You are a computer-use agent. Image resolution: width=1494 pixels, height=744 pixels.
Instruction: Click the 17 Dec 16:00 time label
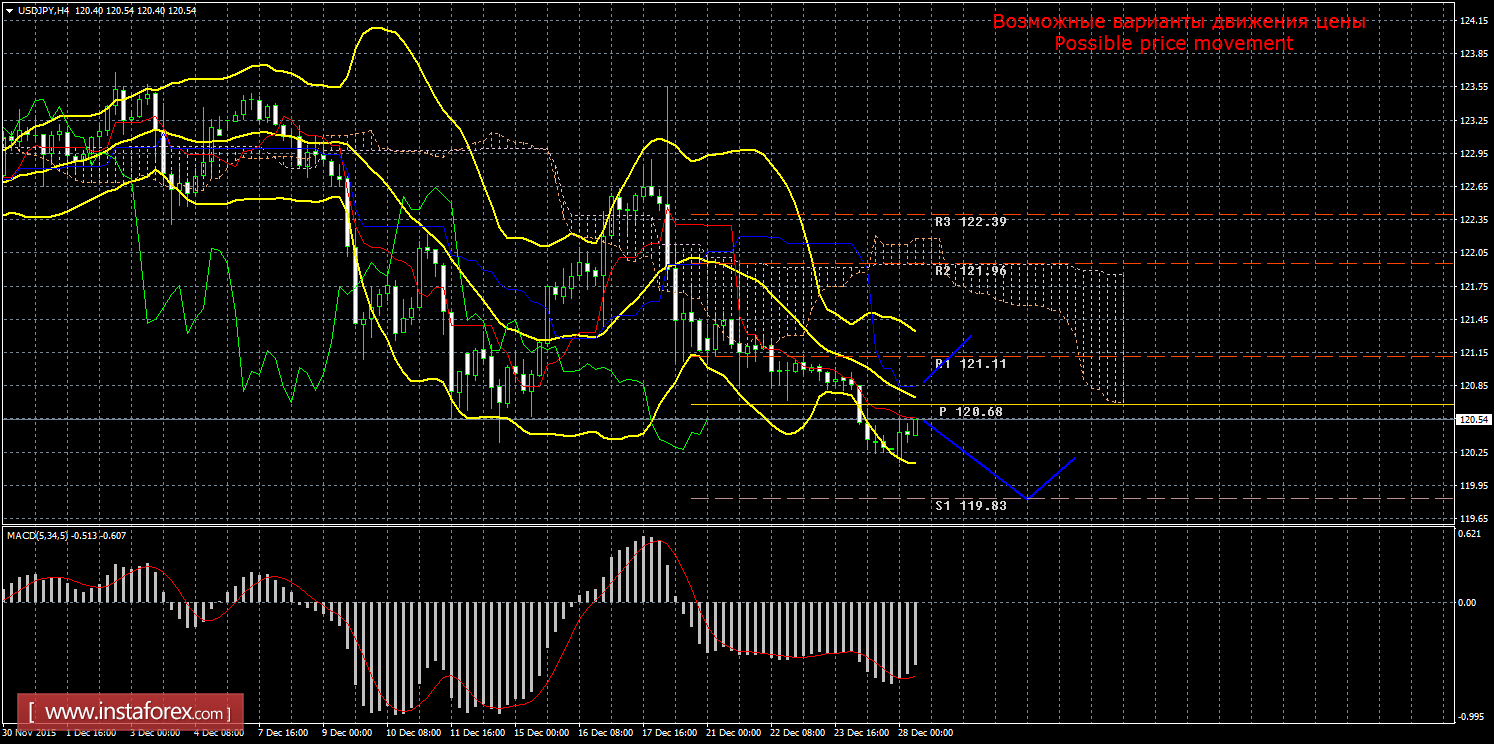(669, 733)
